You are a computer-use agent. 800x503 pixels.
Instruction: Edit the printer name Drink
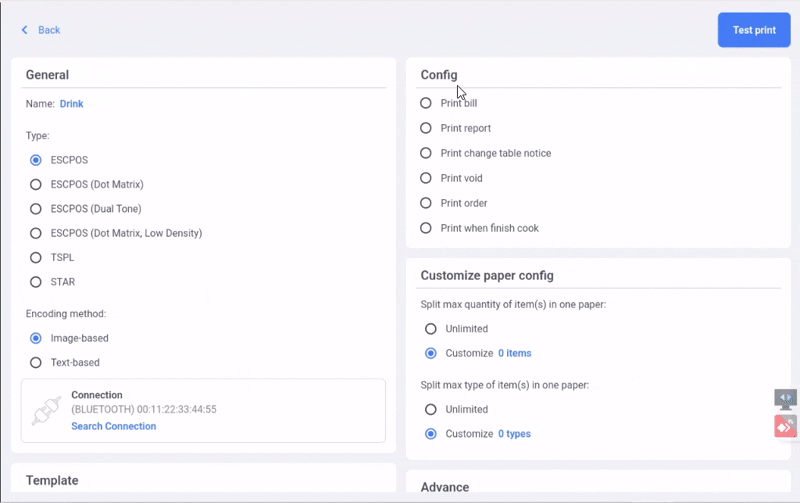[72, 103]
